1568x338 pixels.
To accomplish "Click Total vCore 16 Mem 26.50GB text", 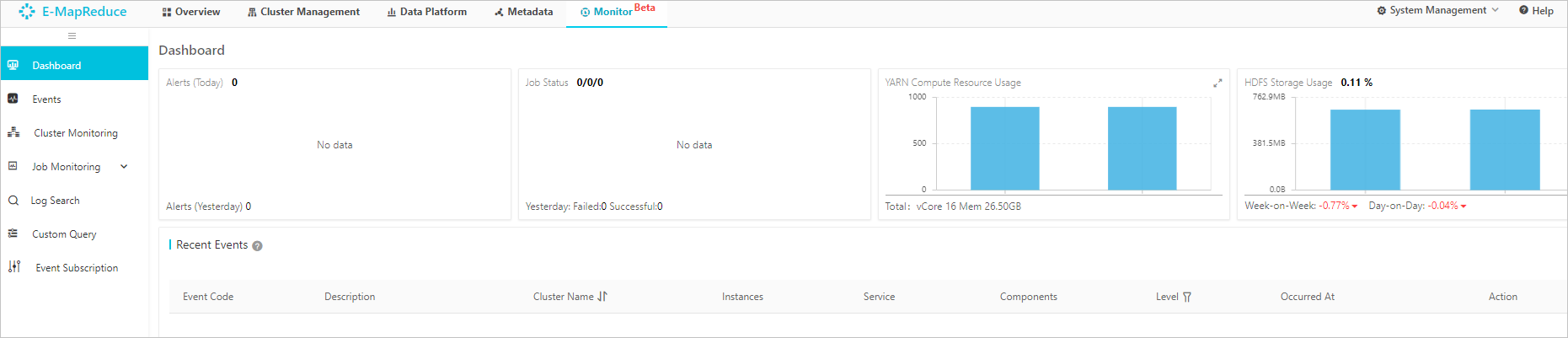I will [x=953, y=207].
